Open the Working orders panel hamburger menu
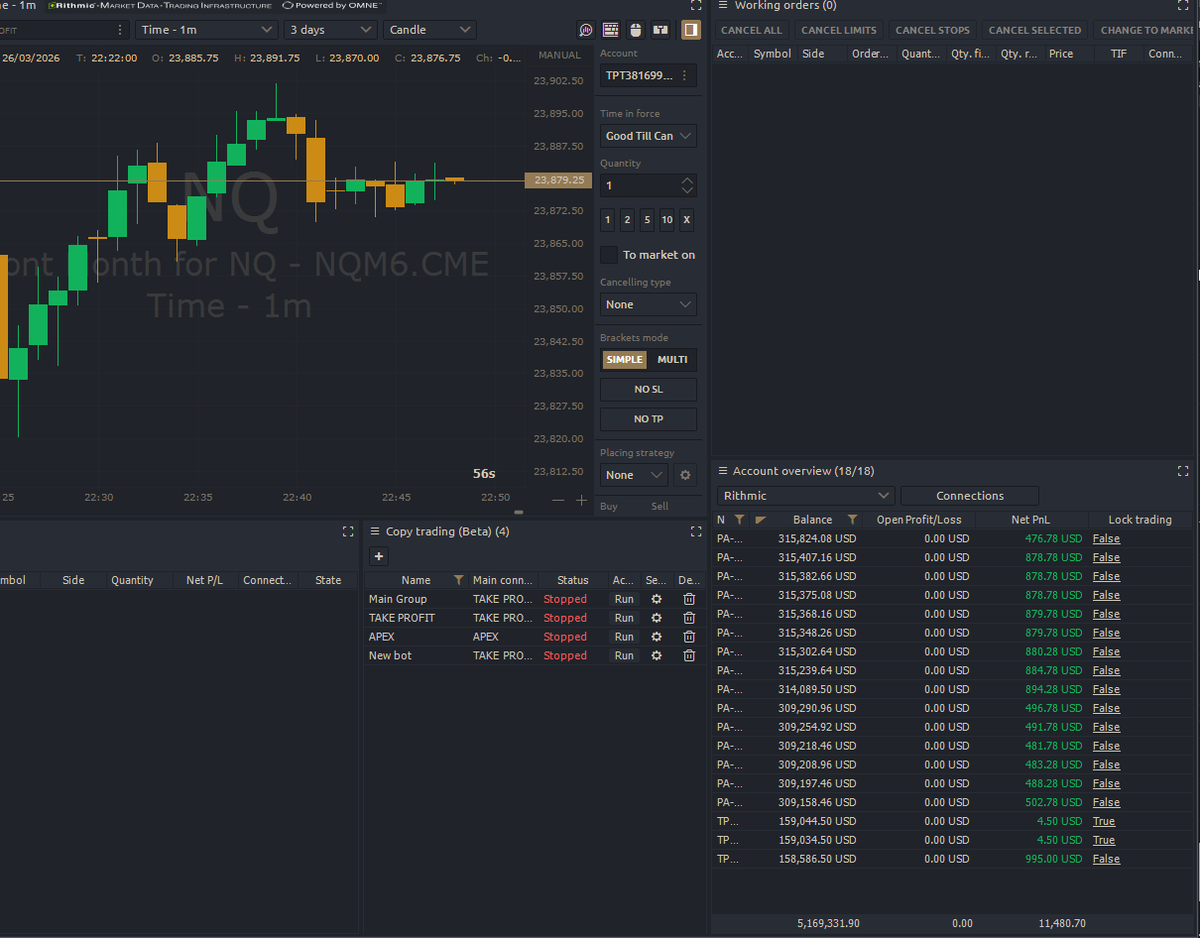Image resolution: width=1200 pixels, height=938 pixels. (723, 5)
